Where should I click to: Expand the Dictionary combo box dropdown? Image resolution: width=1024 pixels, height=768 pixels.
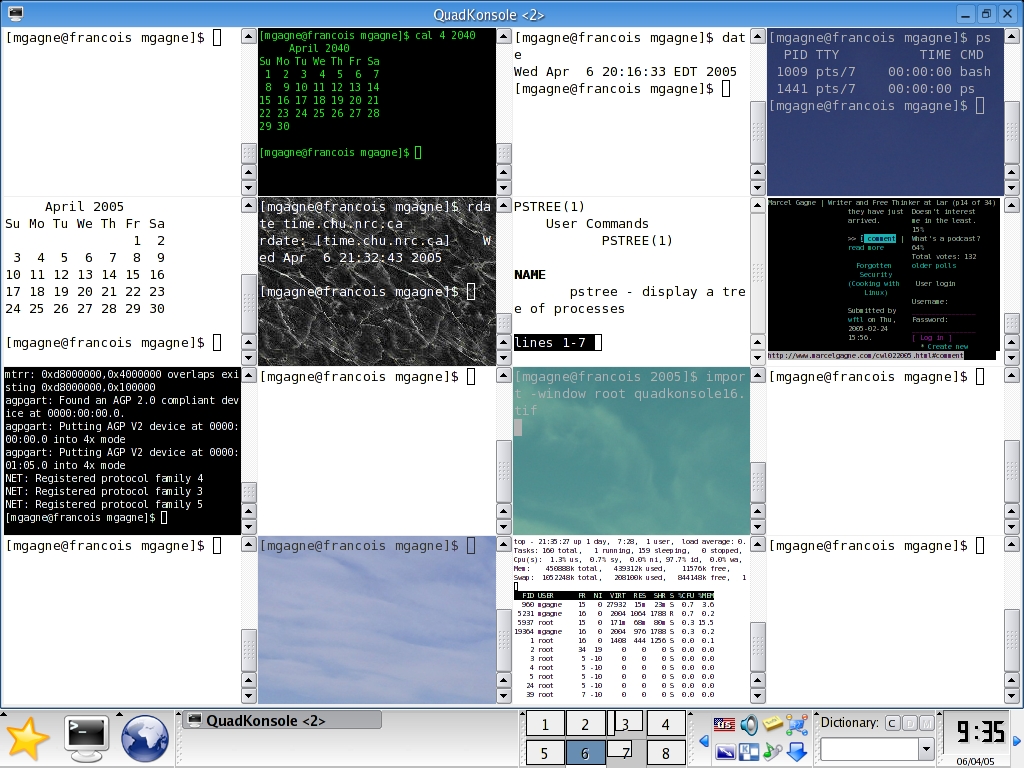(926, 749)
